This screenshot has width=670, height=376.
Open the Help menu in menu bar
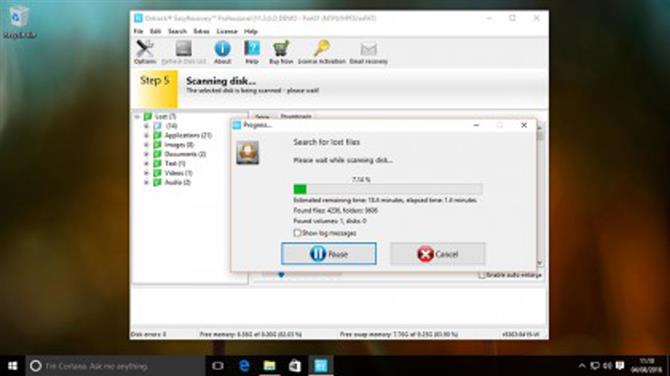(251, 31)
